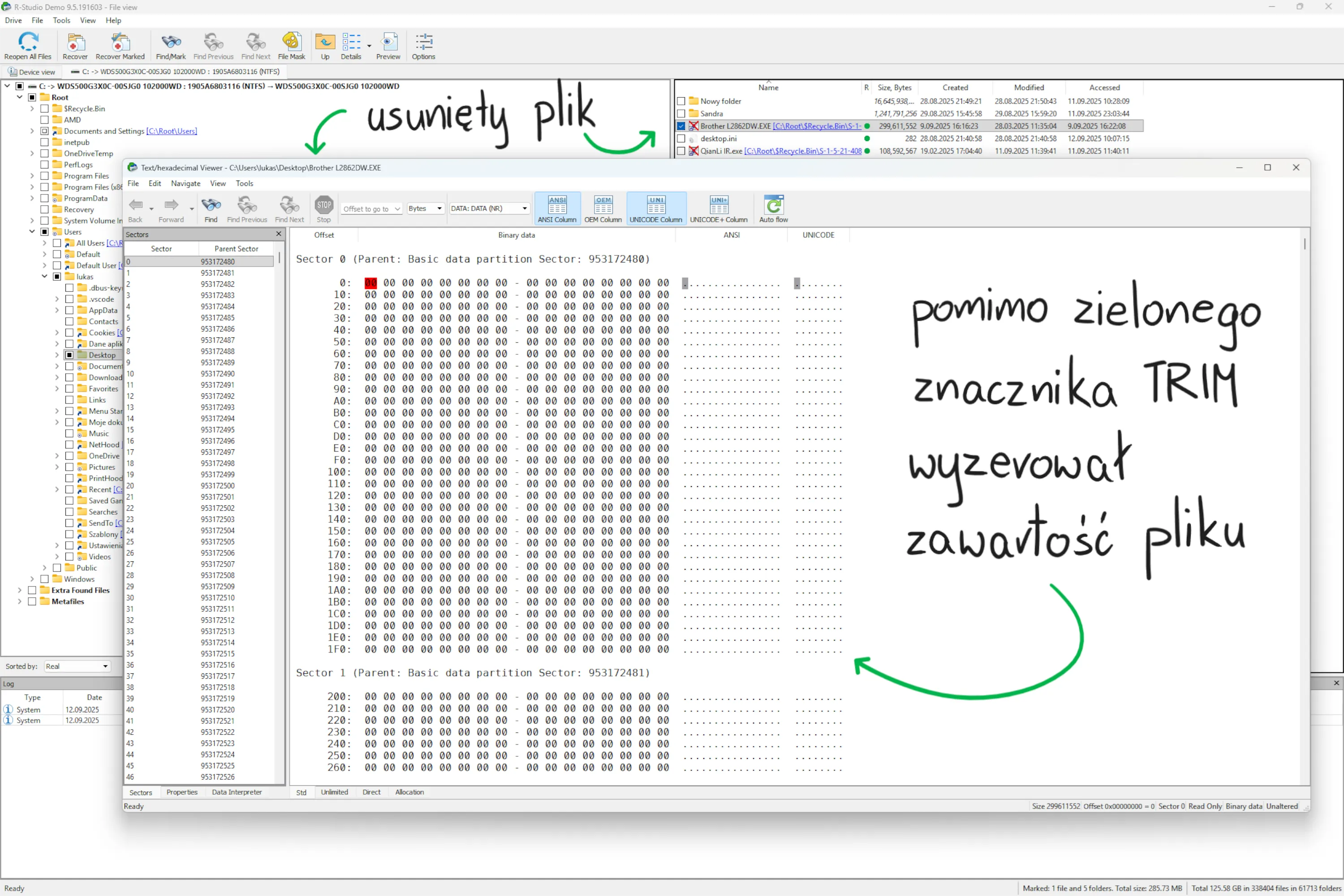Click Forward in hex viewer toolbar
This screenshot has width=1344, height=896.
tap(172, 210)
